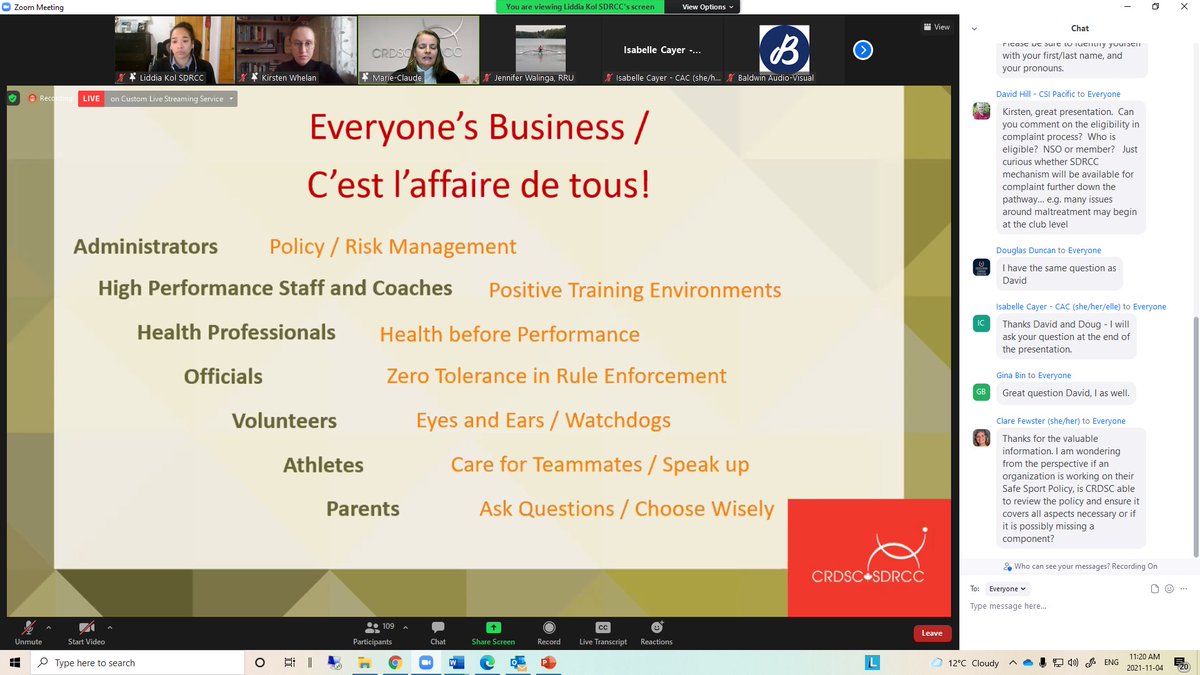Click the ENG language indicator
Viewport: 1200px width, 675px height.
(x=1111, y=662)
